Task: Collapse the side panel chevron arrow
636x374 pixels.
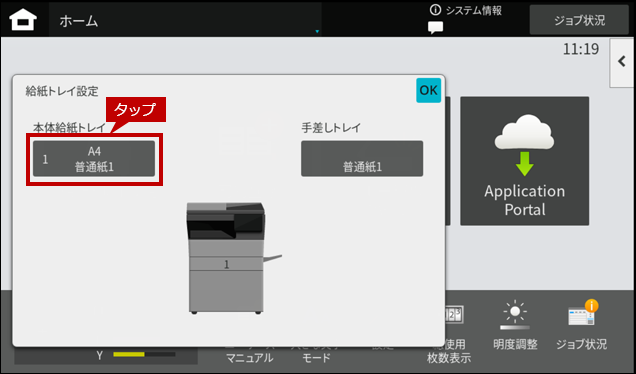Action: (x=622, y=62)
